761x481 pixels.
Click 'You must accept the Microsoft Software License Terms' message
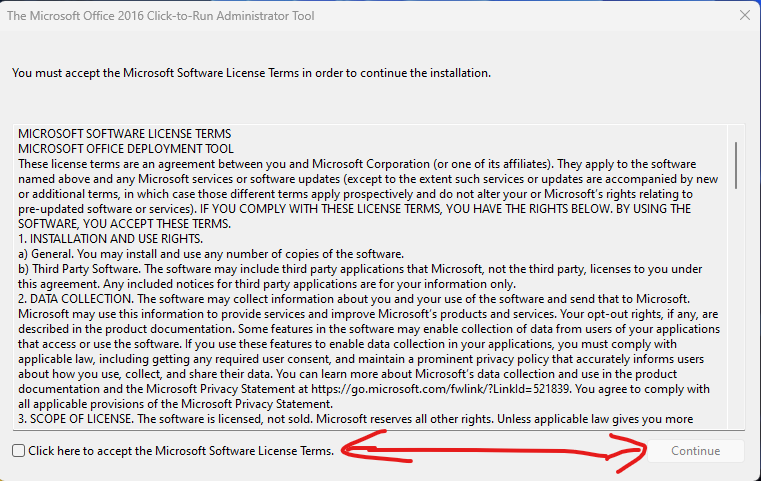(251, 73)
